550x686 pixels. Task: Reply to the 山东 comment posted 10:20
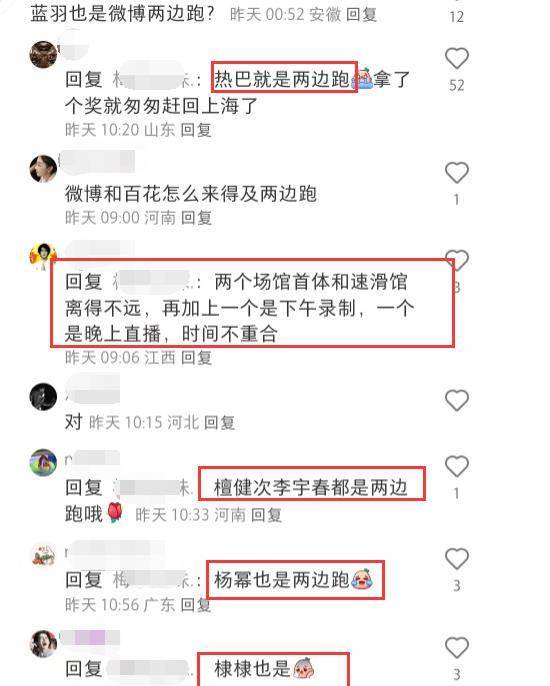click(196, 130)
